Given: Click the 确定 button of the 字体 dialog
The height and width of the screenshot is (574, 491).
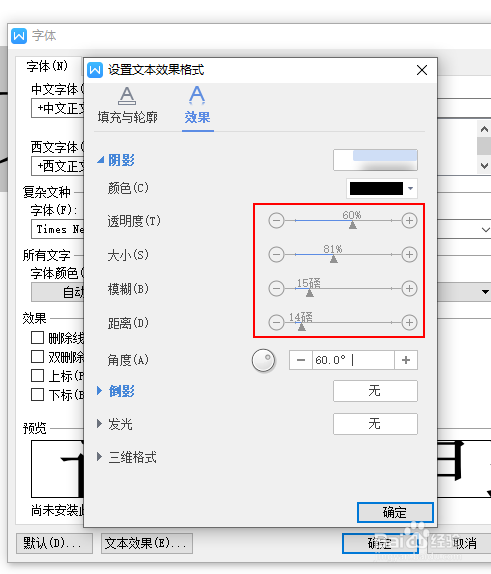Looking at the screenshot, I should (380, 543).
